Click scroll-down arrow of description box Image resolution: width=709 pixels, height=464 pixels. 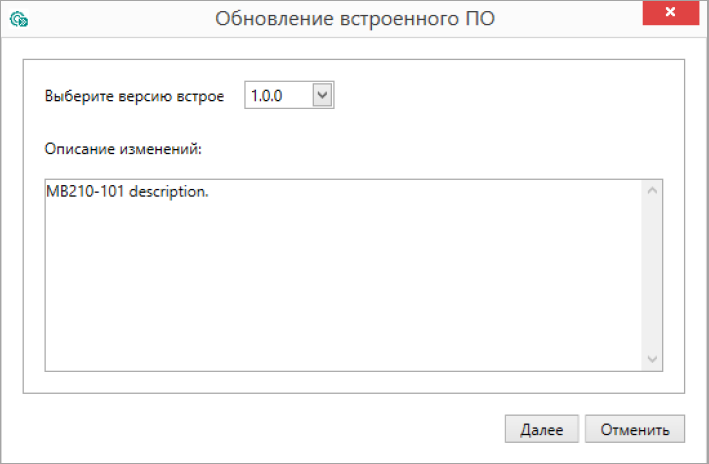(652, 360)
